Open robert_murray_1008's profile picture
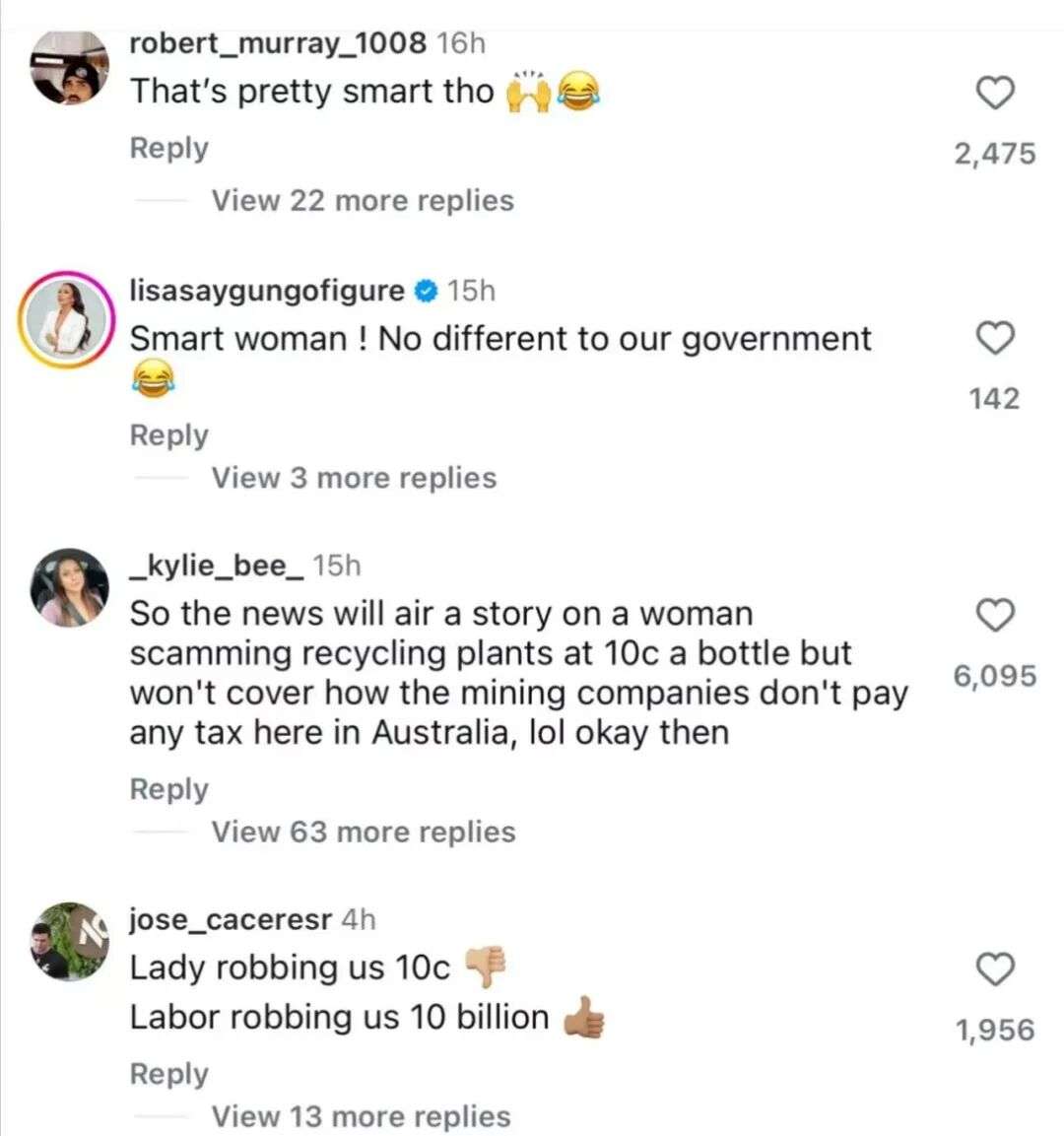Image resolution: width=1064 pixels, height=1136 pixels. (x=69, y=67)
